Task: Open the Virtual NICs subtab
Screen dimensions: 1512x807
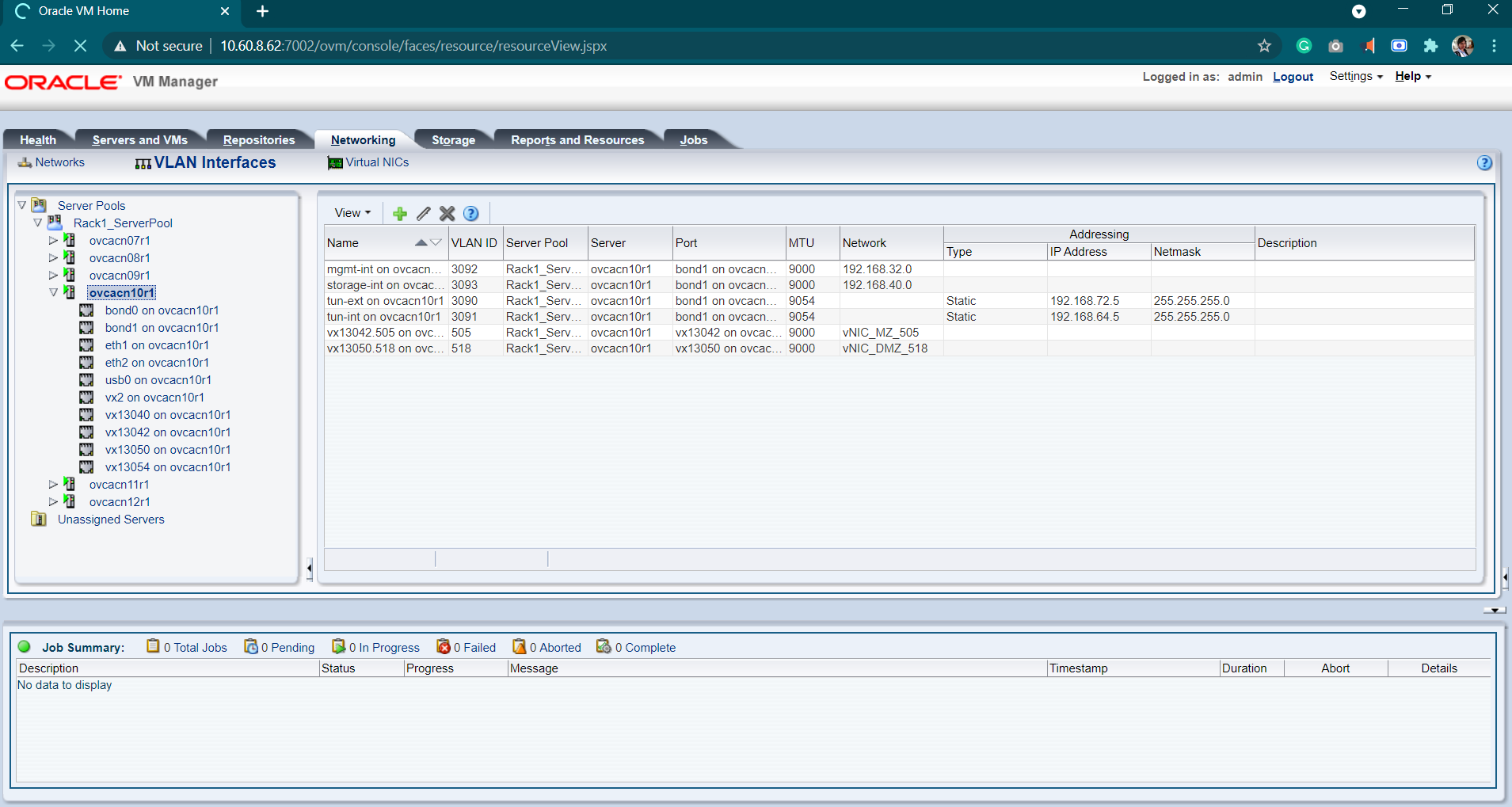Action: 368,162
